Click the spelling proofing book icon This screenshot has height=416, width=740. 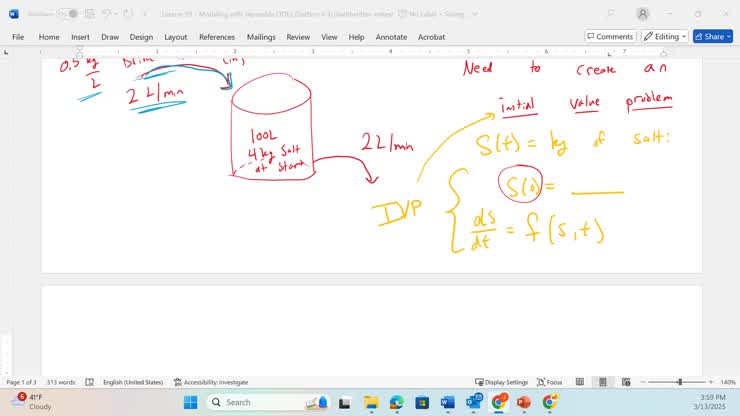(89, 382)
